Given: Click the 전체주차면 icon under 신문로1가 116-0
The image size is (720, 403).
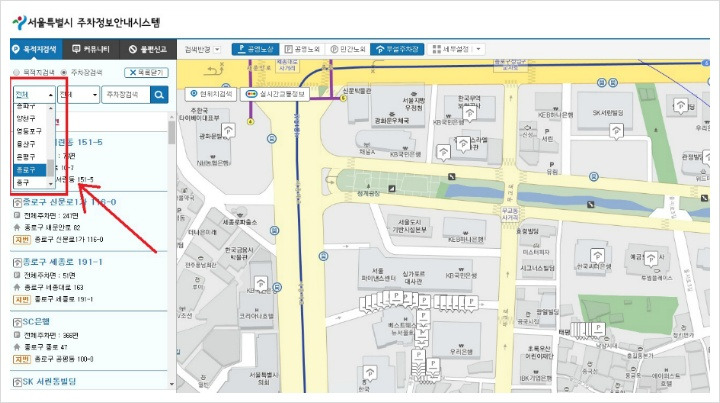Looking at the screenshot, I should click(17, 215).
